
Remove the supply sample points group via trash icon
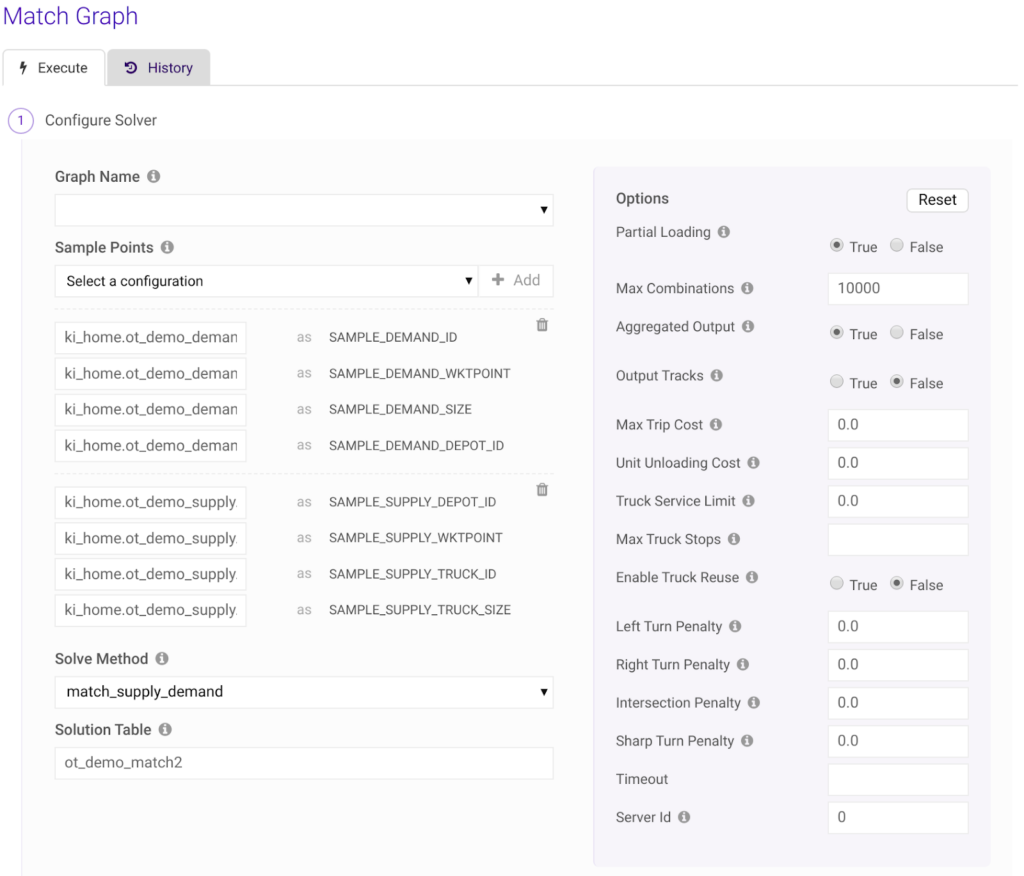click(x=542, y=490)
